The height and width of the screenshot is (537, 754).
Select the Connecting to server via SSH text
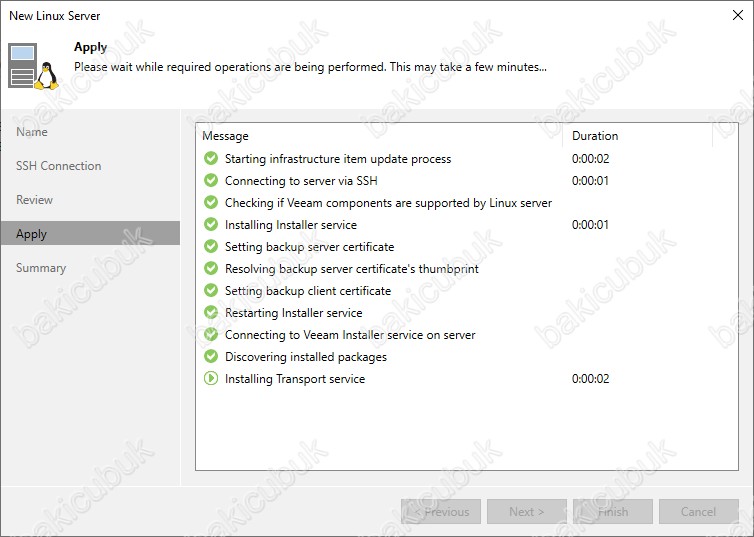click(x=301, y=181)
